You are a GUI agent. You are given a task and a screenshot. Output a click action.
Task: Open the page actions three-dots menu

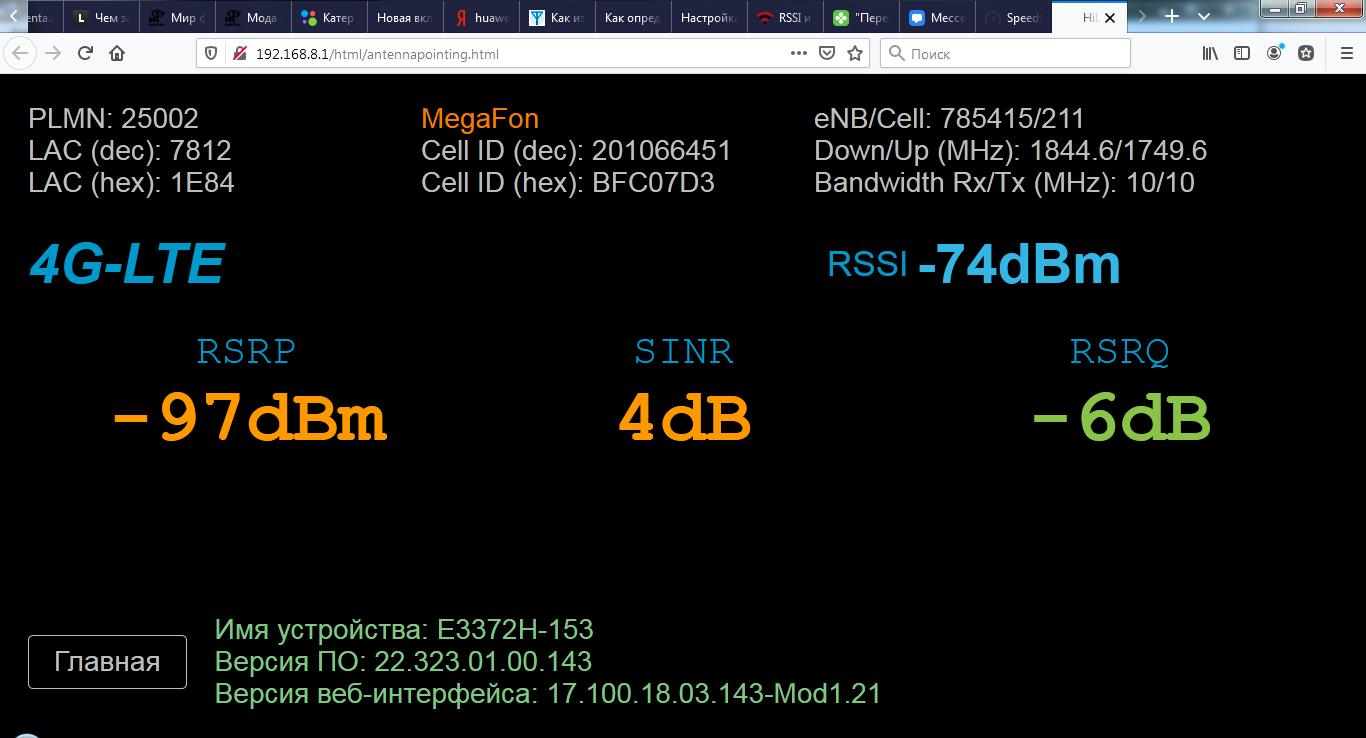(x=798, y=54)
